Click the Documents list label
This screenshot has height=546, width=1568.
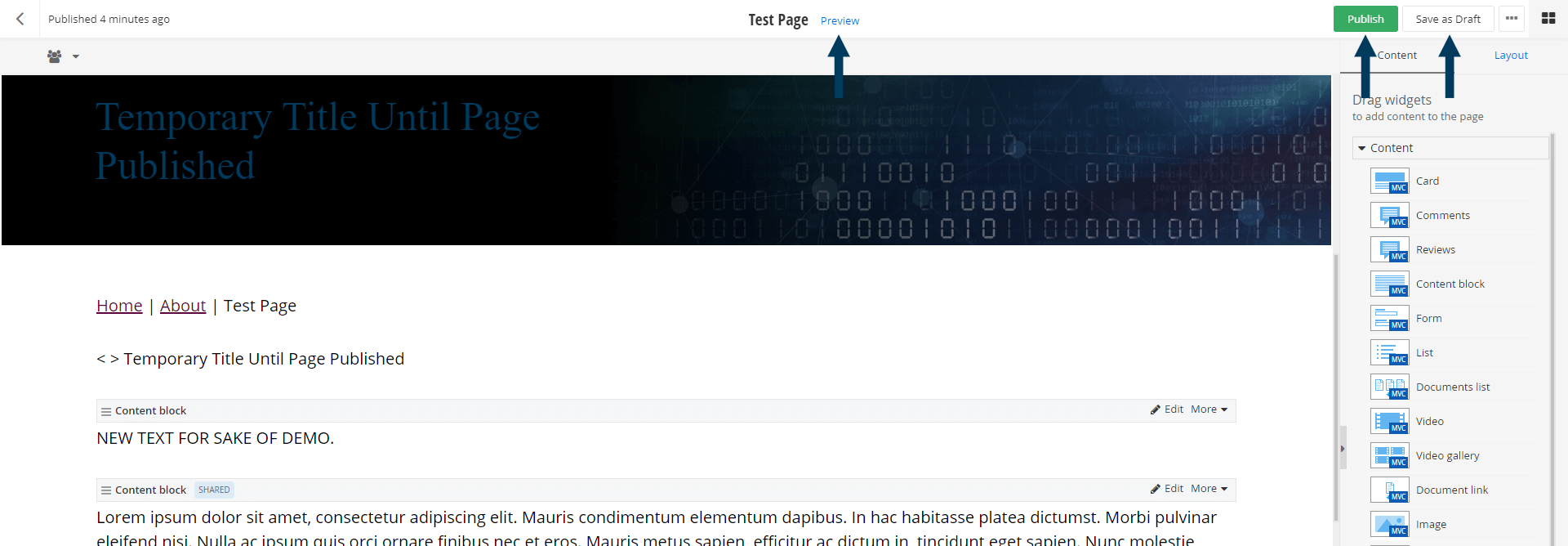1453,387
